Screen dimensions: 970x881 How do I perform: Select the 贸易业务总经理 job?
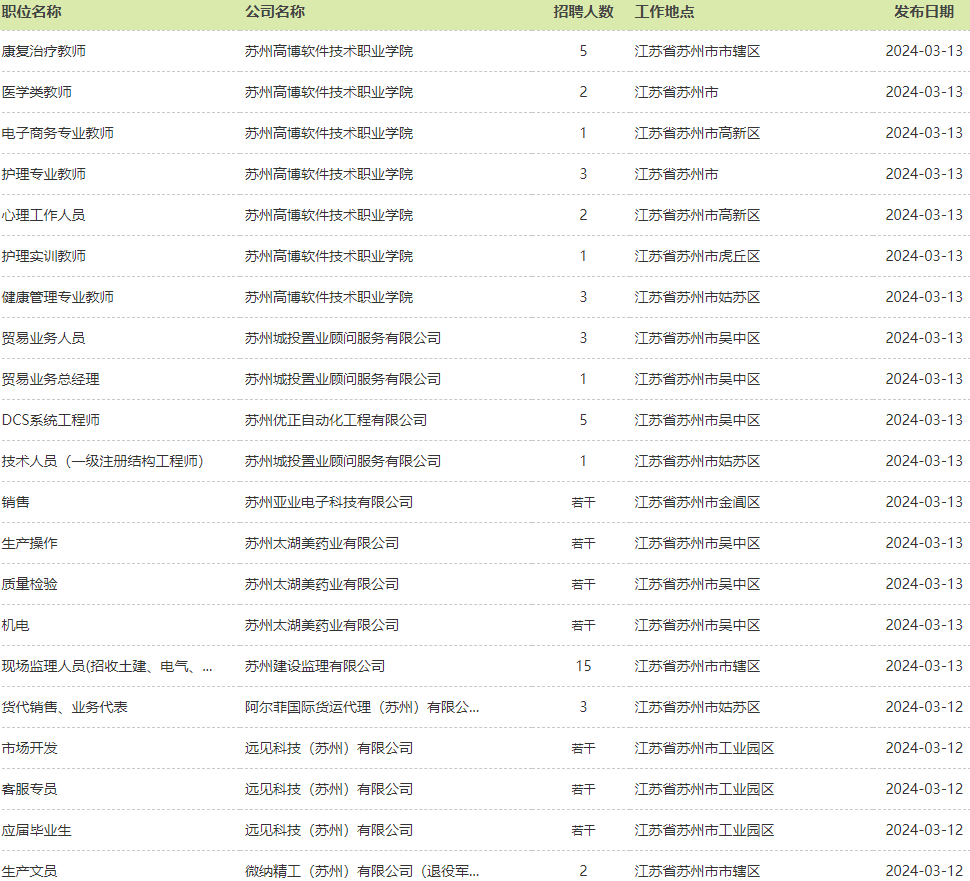click(65, 378)
